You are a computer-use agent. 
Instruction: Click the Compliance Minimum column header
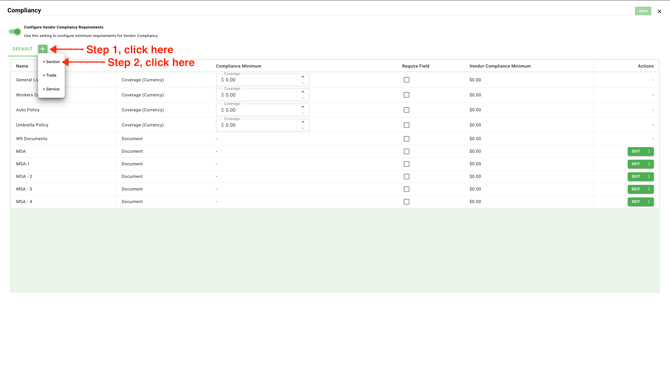click(x=238, y=66)
